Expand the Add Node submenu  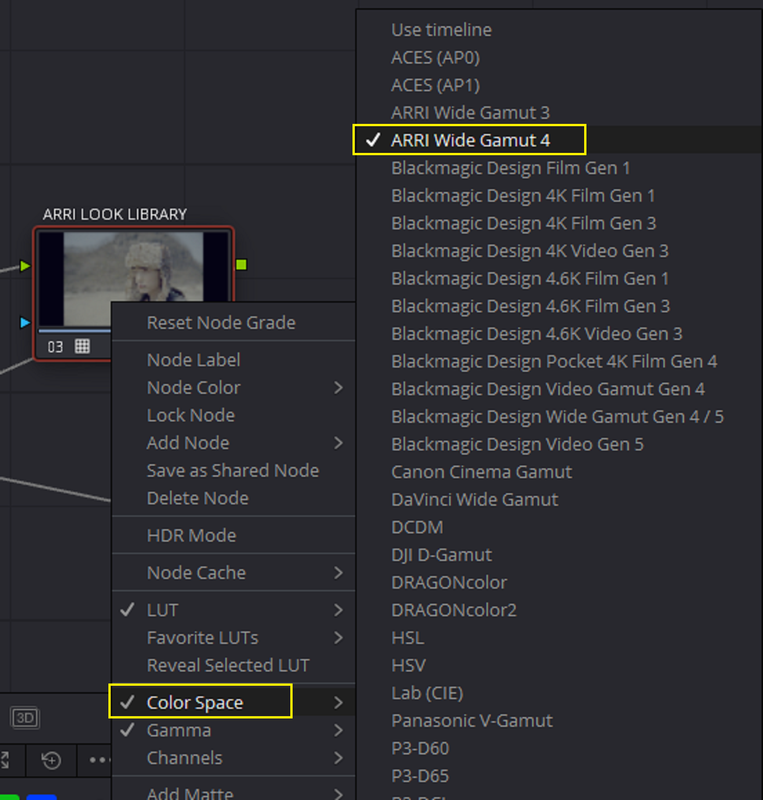[234, 443]
